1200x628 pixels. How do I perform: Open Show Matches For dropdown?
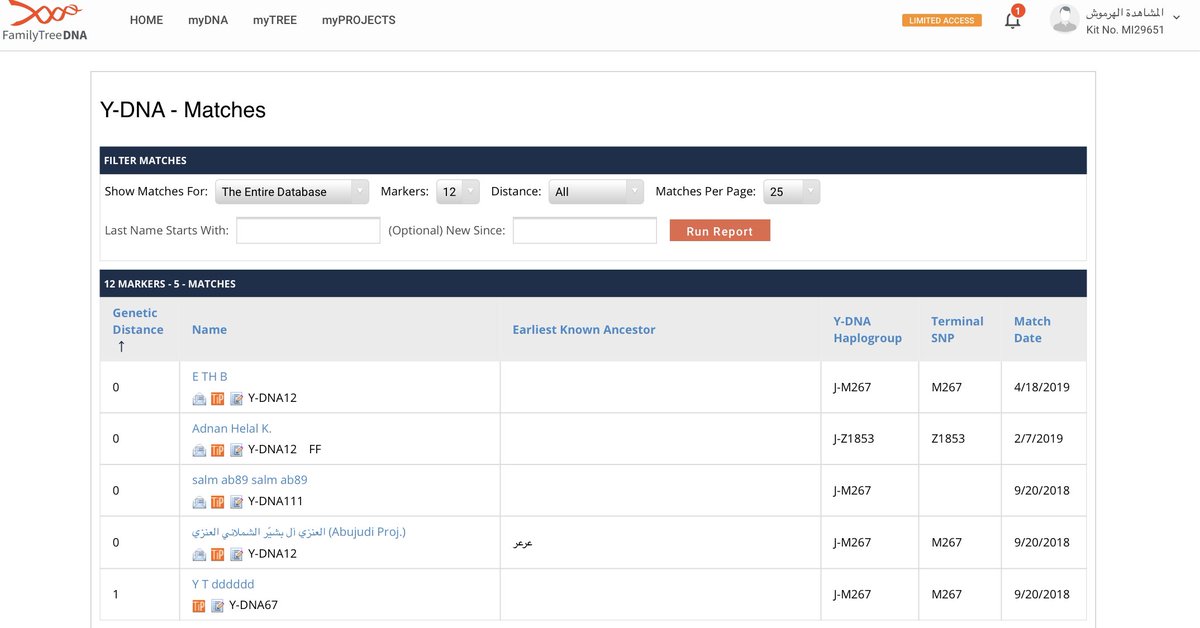(x=294, y=191)
